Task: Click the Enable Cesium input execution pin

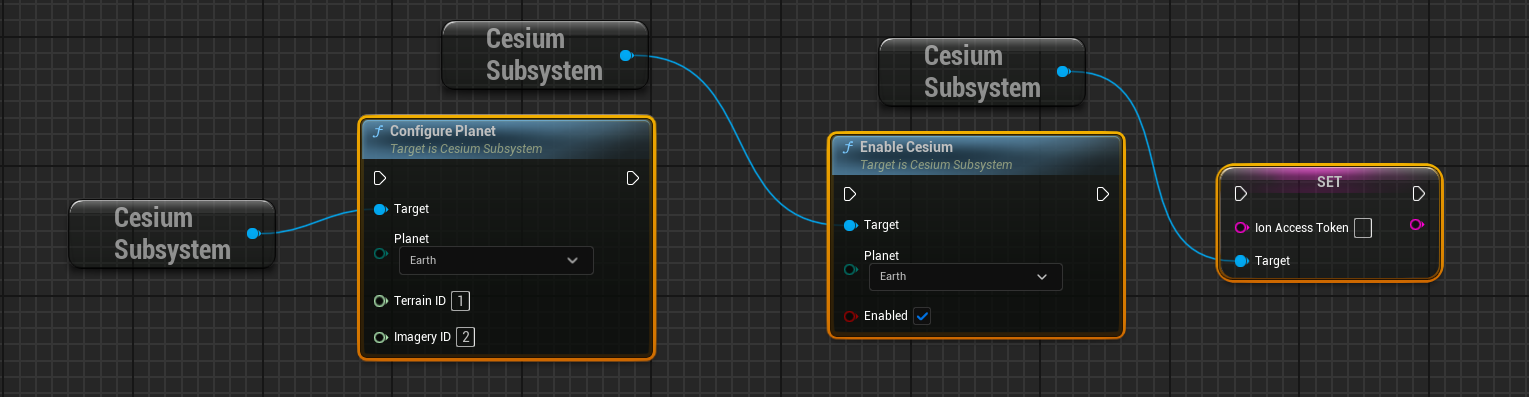Action: point(850,194)
